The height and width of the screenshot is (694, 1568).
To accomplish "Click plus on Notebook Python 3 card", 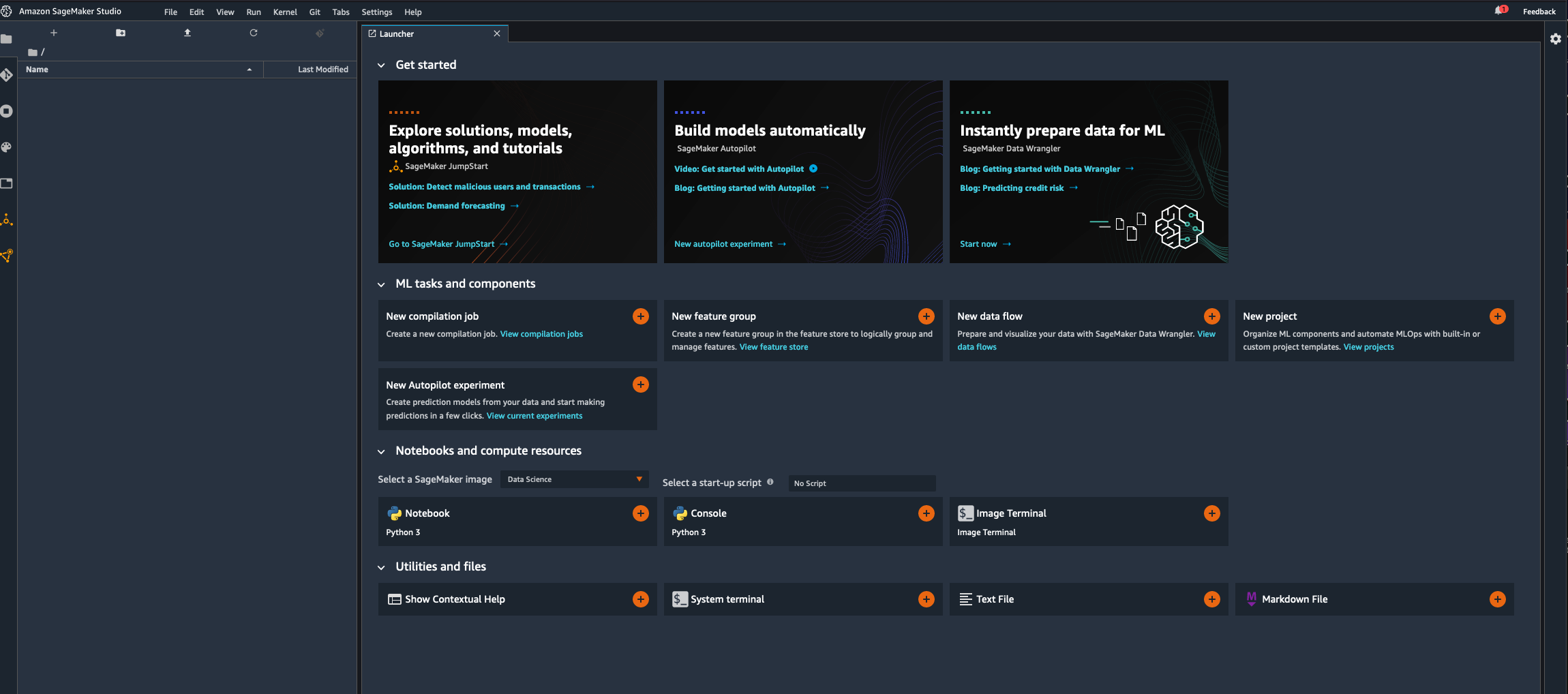I will point(641,513).
